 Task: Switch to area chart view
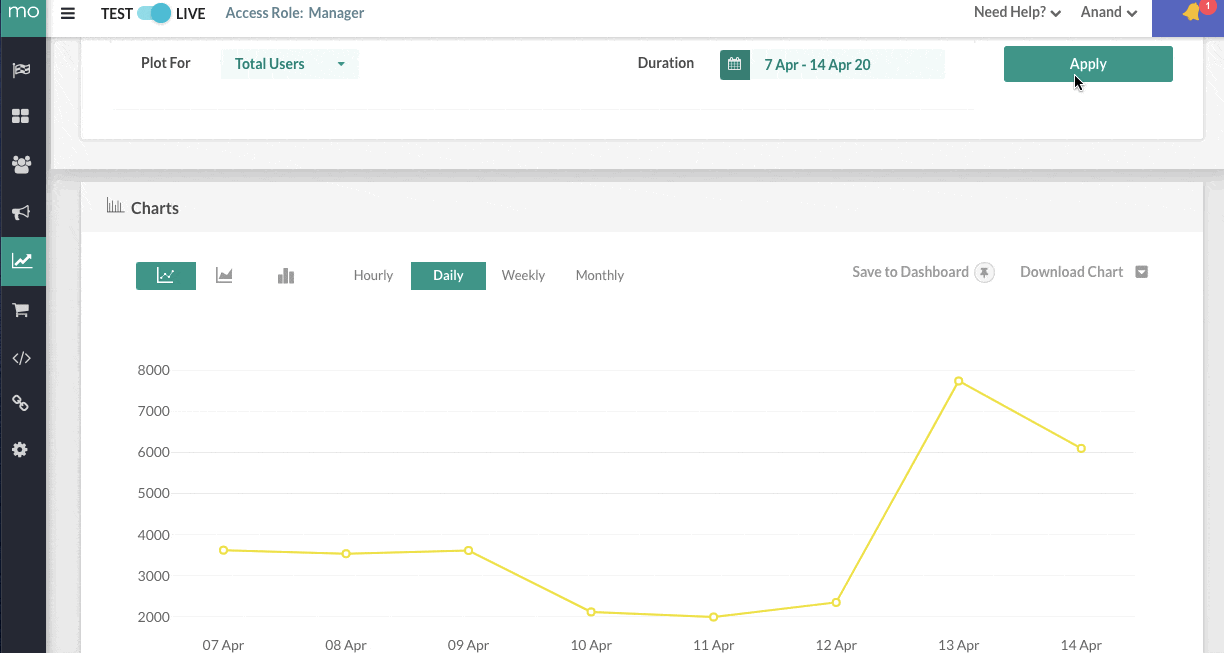pyautogui.click(x=224, y=275)
